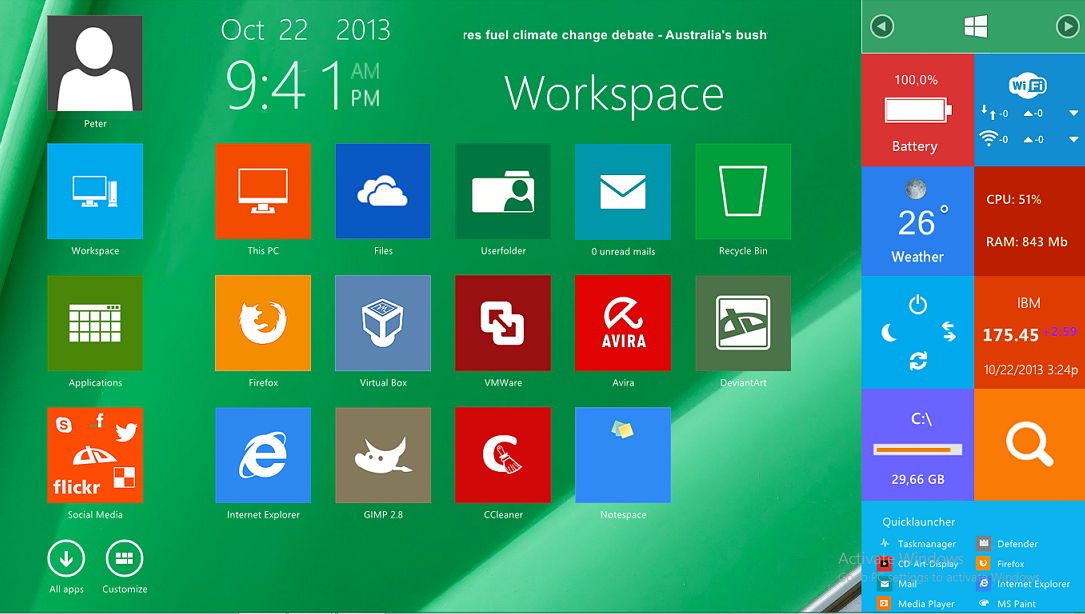The width and height of the screenshot is (1085, 614).
Task: Click the CPU: 51% reading
Action: pyautogui.click(x=1014, y=199)
